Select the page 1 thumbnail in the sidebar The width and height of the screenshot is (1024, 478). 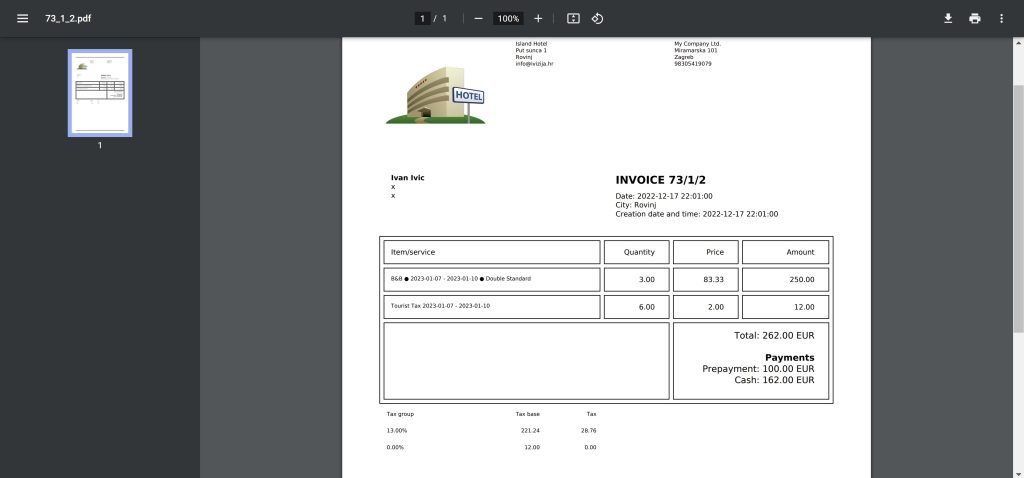(100, 93)
